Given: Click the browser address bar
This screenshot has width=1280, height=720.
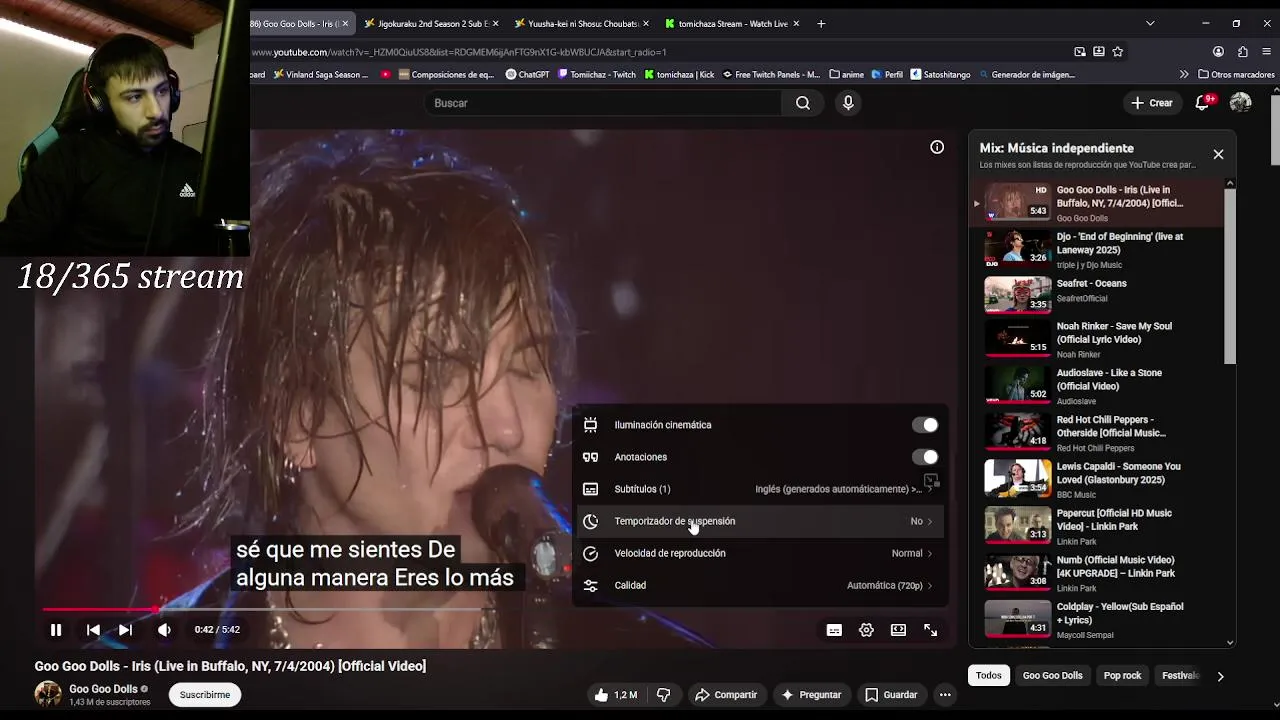Looking at the screenshot, I should (x=660, y=52).
